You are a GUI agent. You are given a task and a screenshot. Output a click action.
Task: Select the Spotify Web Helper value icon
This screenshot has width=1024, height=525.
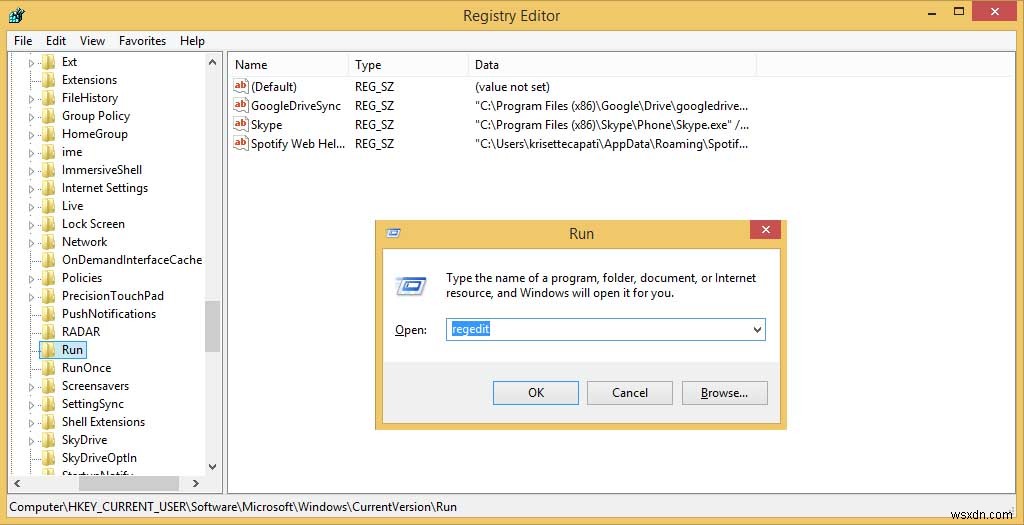[x=241, y=142]
